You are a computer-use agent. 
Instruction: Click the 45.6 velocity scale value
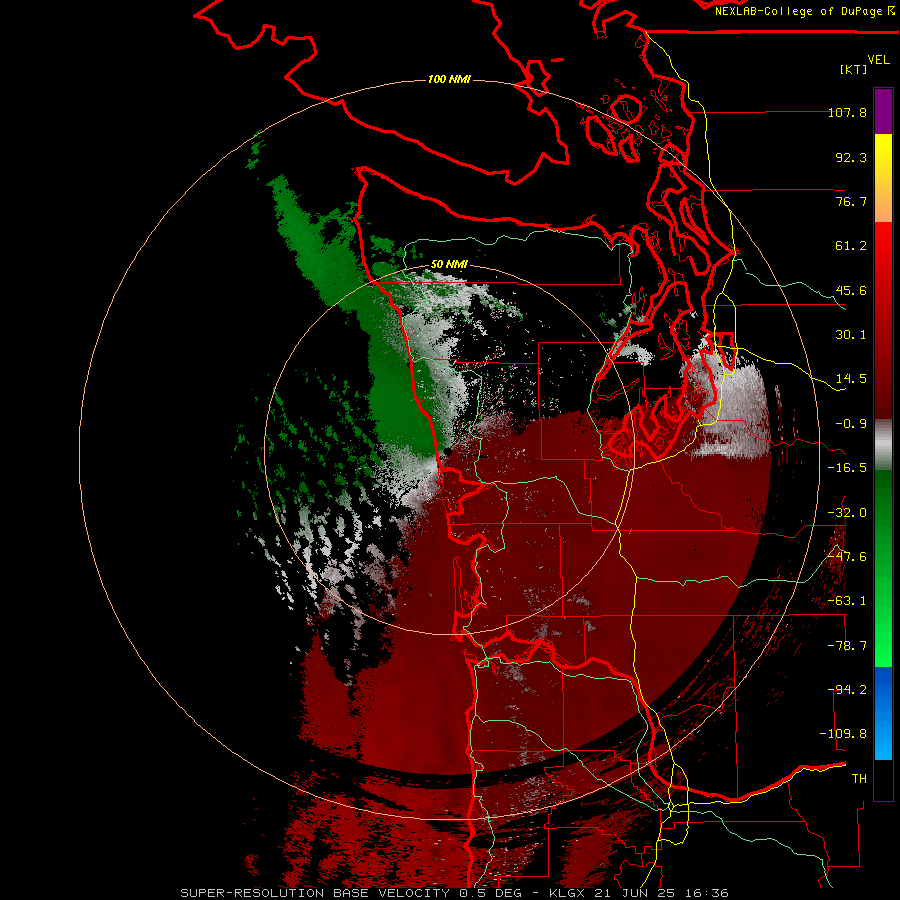(851, 290)
